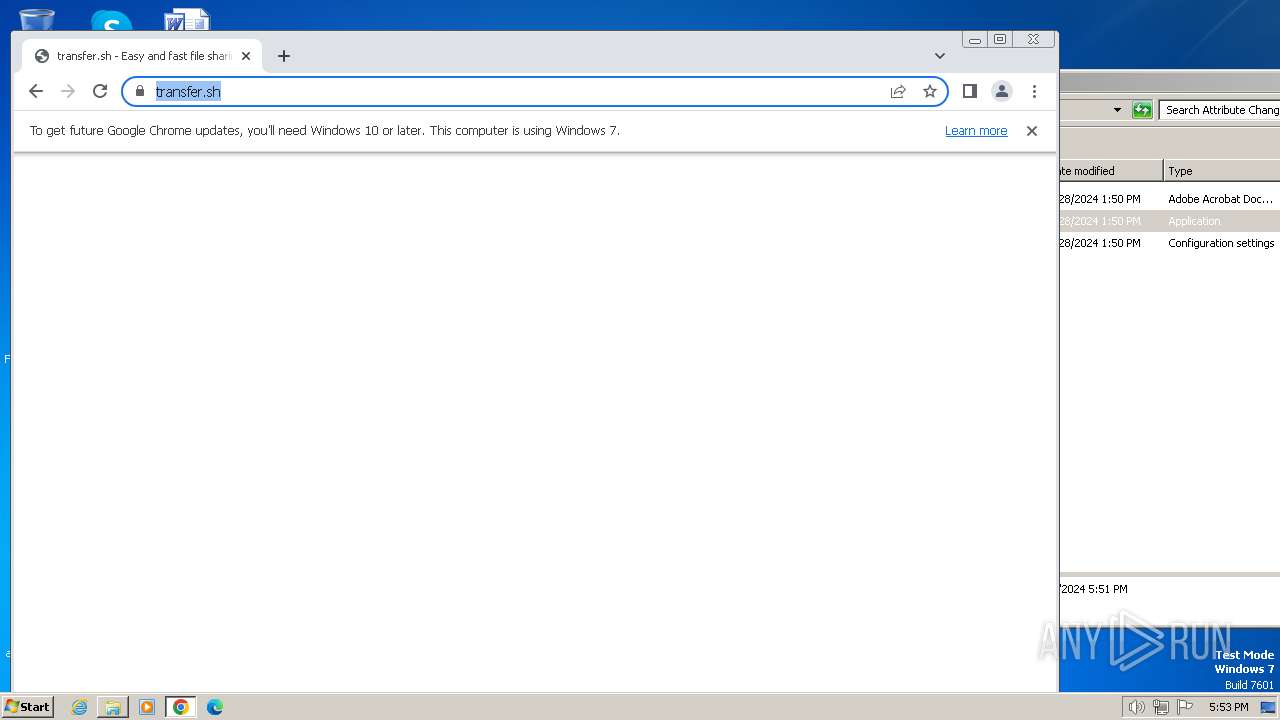Sort Explorer files by Date modified column
Viewport: 1280px width, 720px height.
point(1111,171)
